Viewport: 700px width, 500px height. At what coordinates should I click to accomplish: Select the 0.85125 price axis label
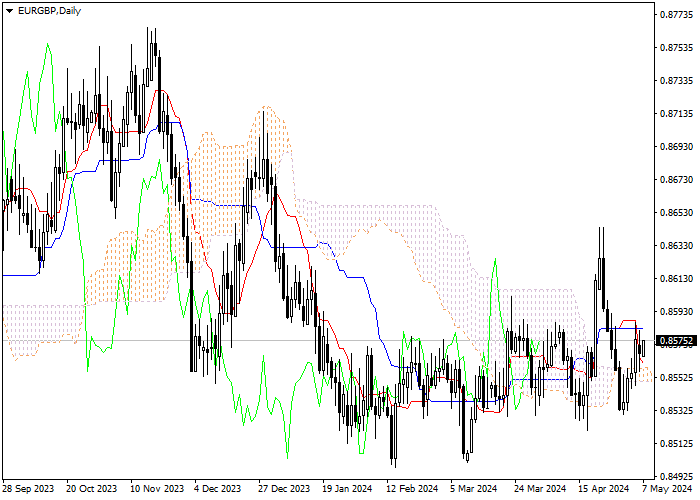click(x=677, y=443)
